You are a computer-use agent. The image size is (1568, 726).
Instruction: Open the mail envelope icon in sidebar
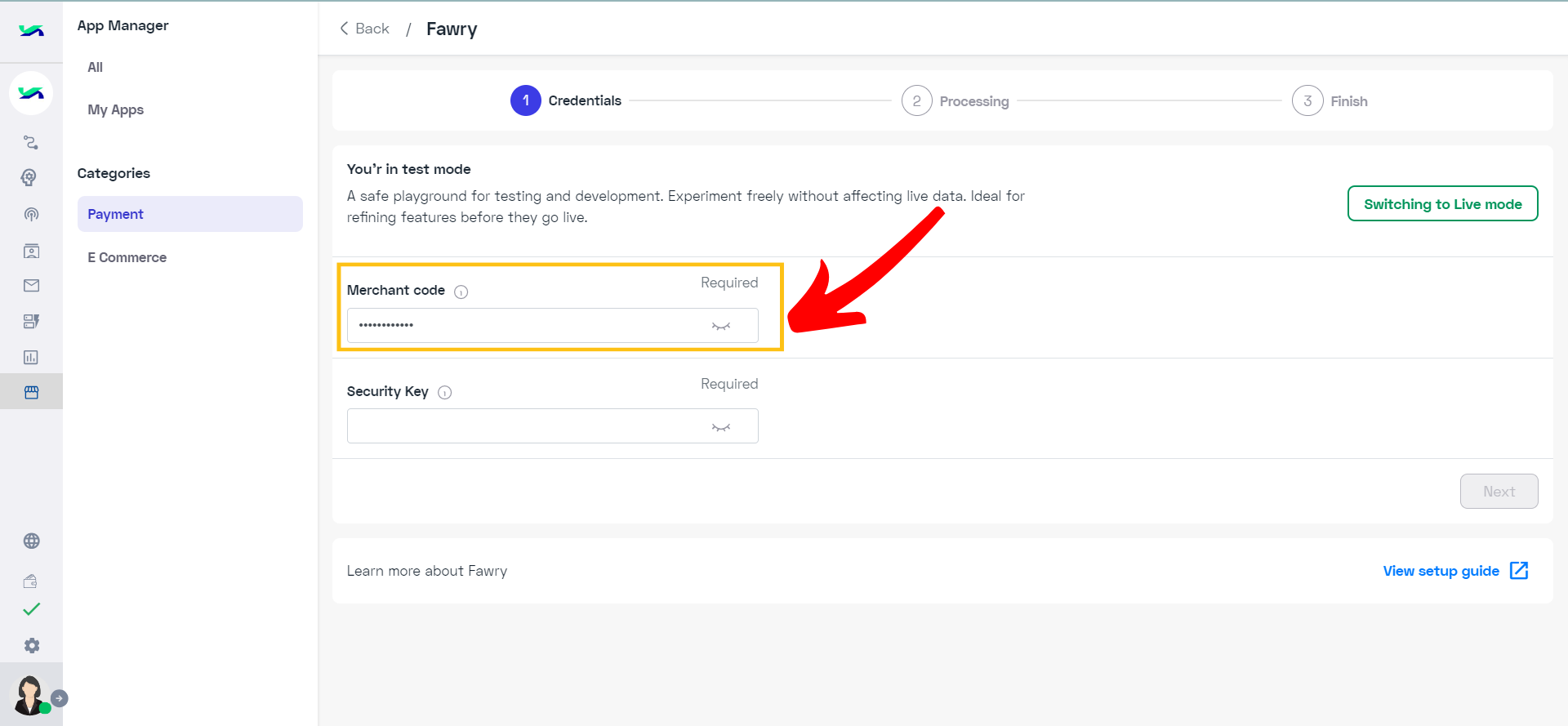coord(31,286)
